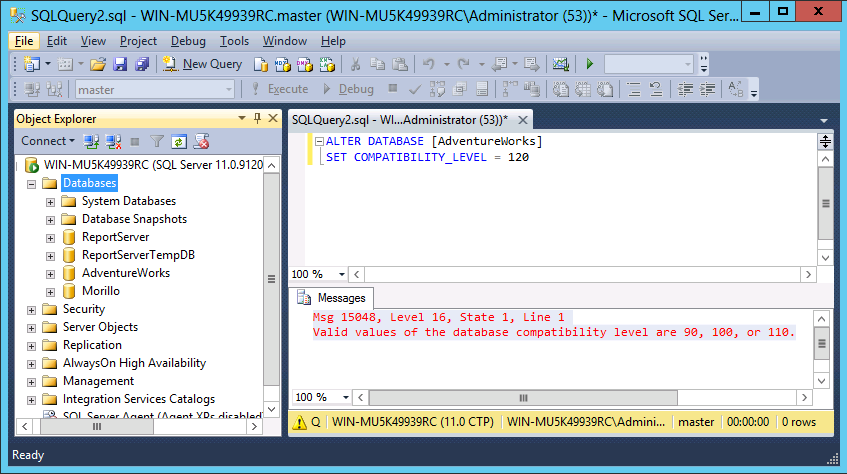Click the Comment out selected lines icon
This screenshot has height=474, width=847.
(634, 89)
